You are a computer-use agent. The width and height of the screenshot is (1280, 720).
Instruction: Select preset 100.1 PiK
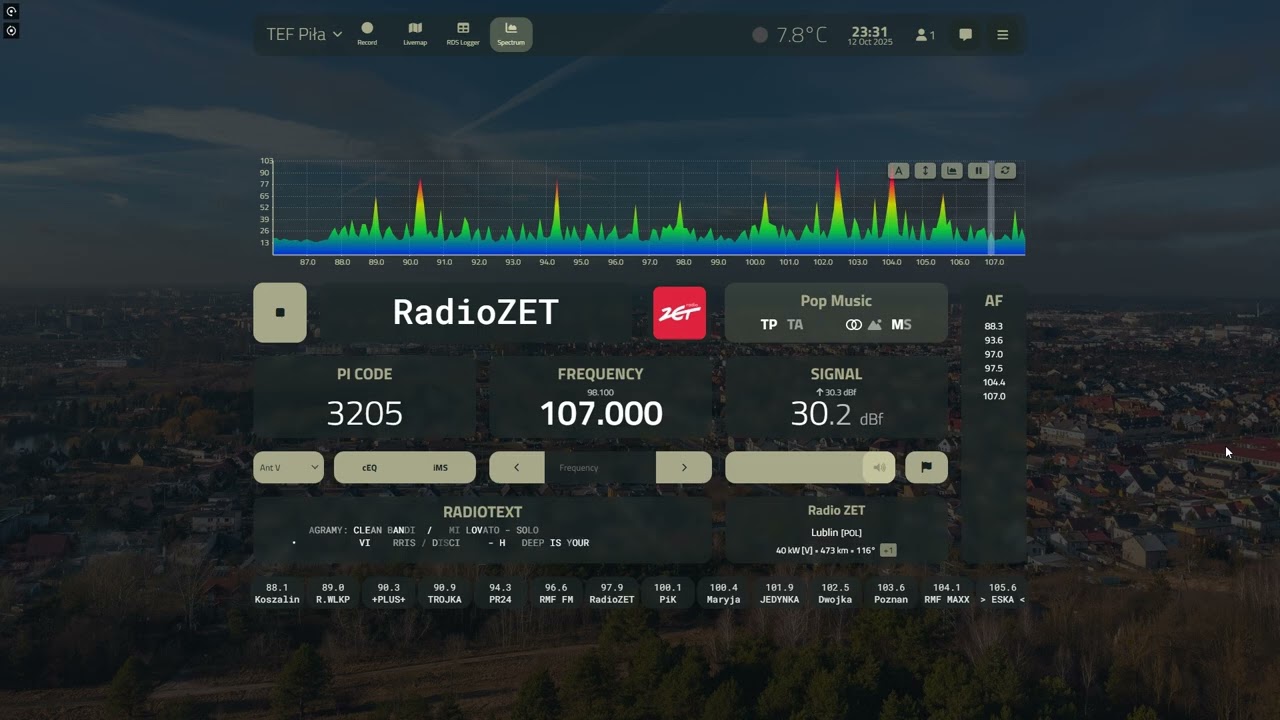click(667, 594)
